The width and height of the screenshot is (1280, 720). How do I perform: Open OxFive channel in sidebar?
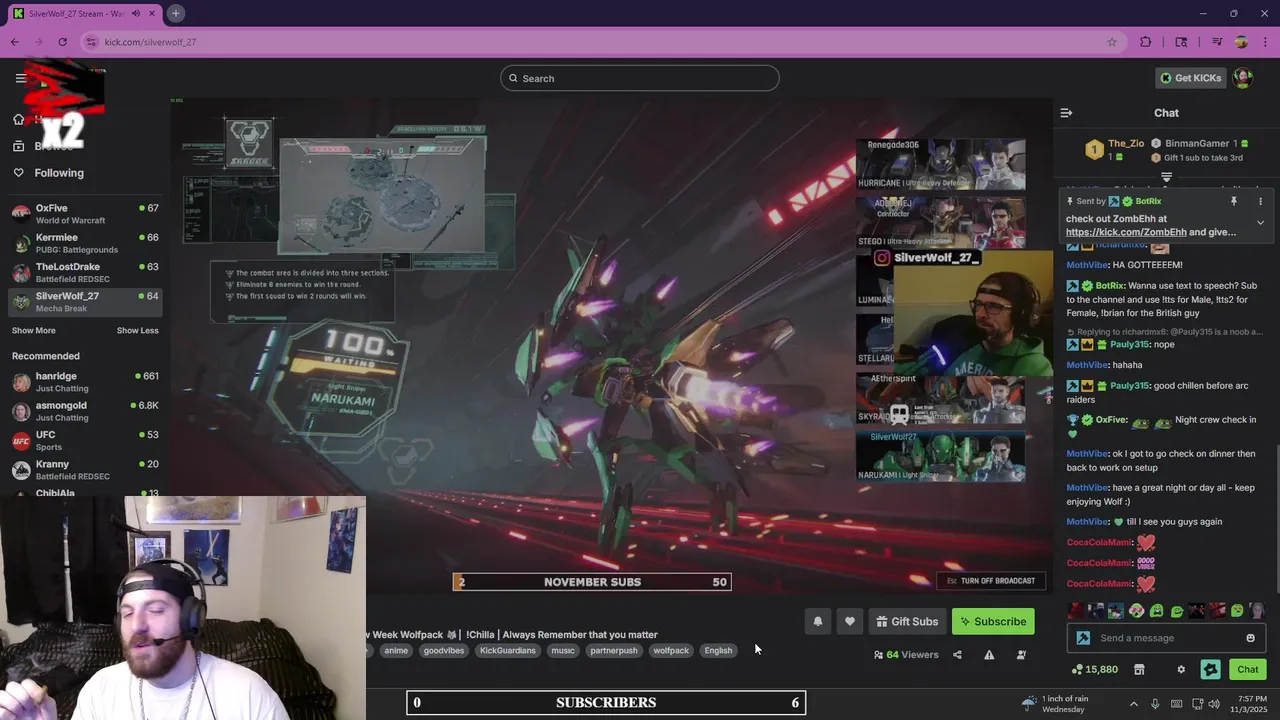(85, 213)
